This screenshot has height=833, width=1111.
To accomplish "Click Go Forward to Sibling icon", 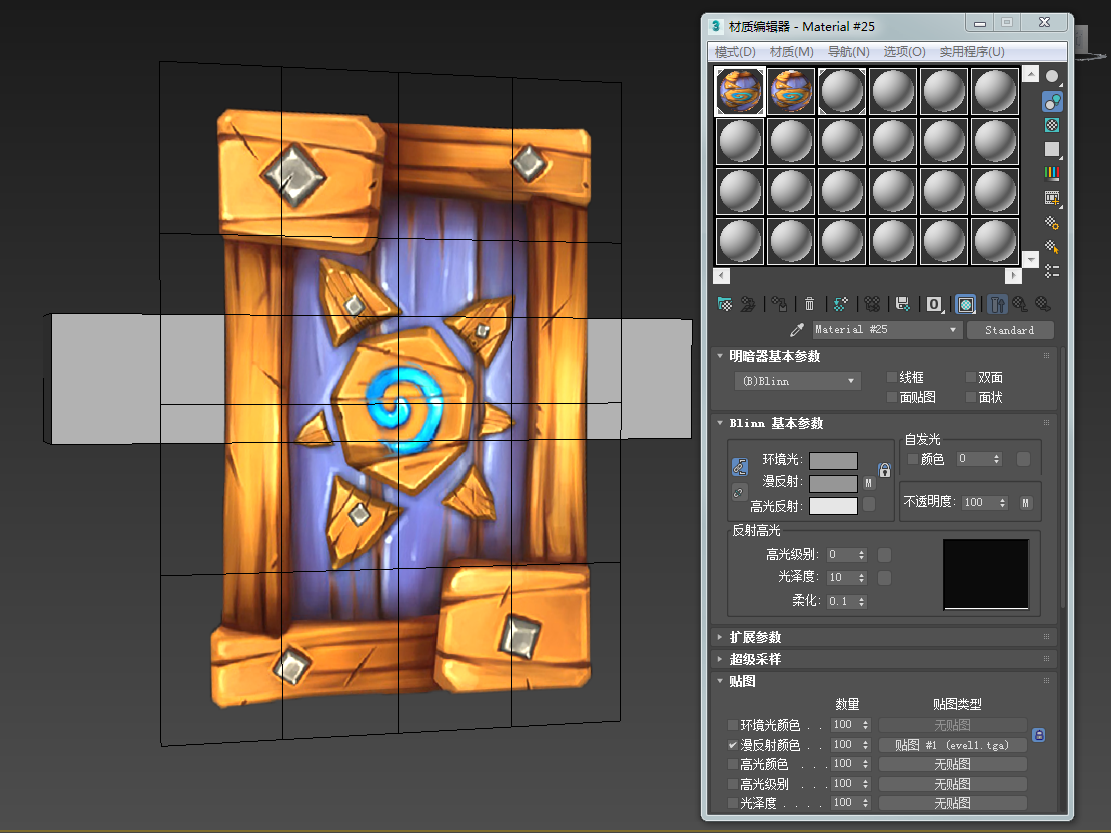I will pos(1043,305).
